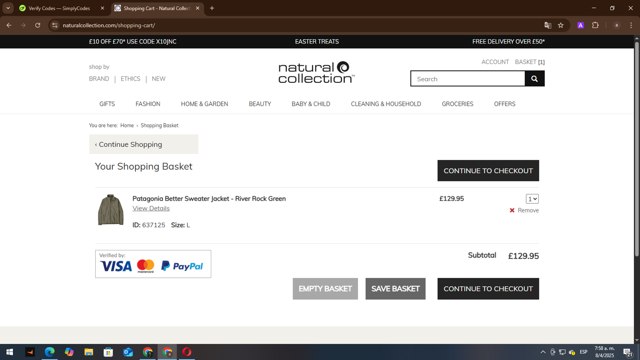Open a new browser tab

(x=212, y=8)
